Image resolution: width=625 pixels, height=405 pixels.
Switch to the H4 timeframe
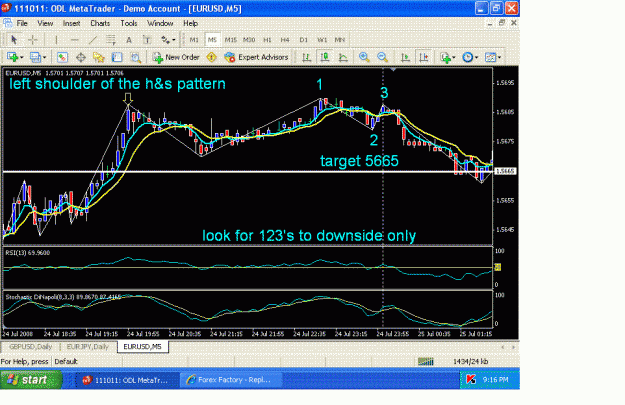(285, 39)
